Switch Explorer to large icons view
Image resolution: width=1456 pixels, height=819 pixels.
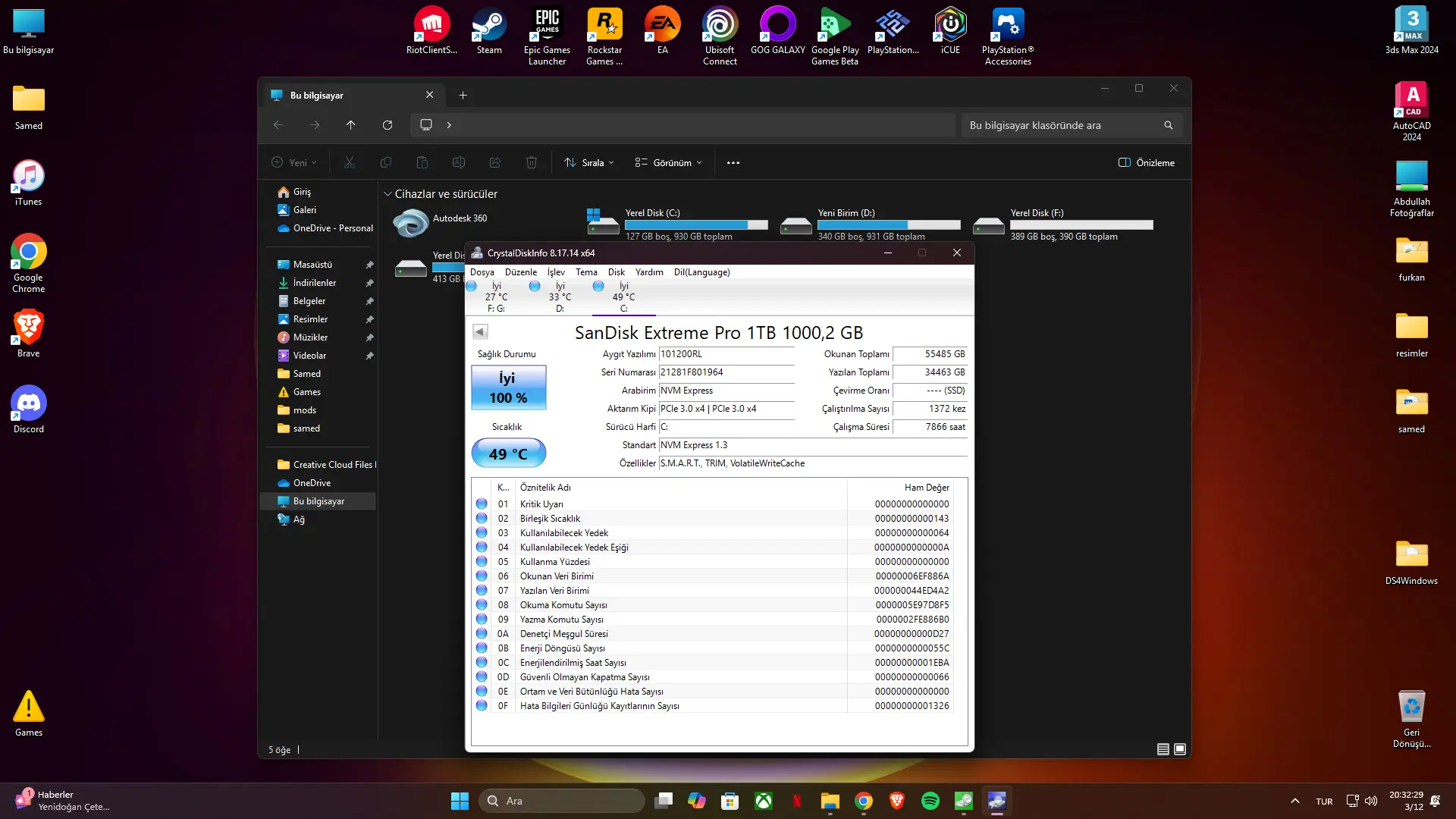tap(1180, 749)
